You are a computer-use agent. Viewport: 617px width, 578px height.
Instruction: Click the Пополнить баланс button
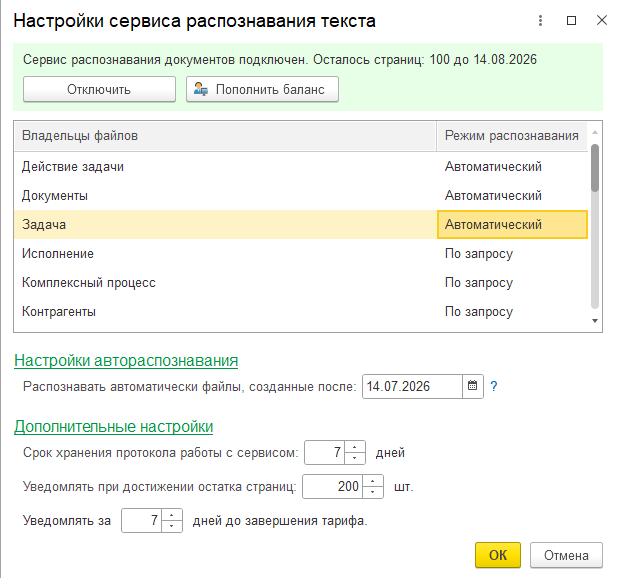pyautogui.click(x=262, y=89)
